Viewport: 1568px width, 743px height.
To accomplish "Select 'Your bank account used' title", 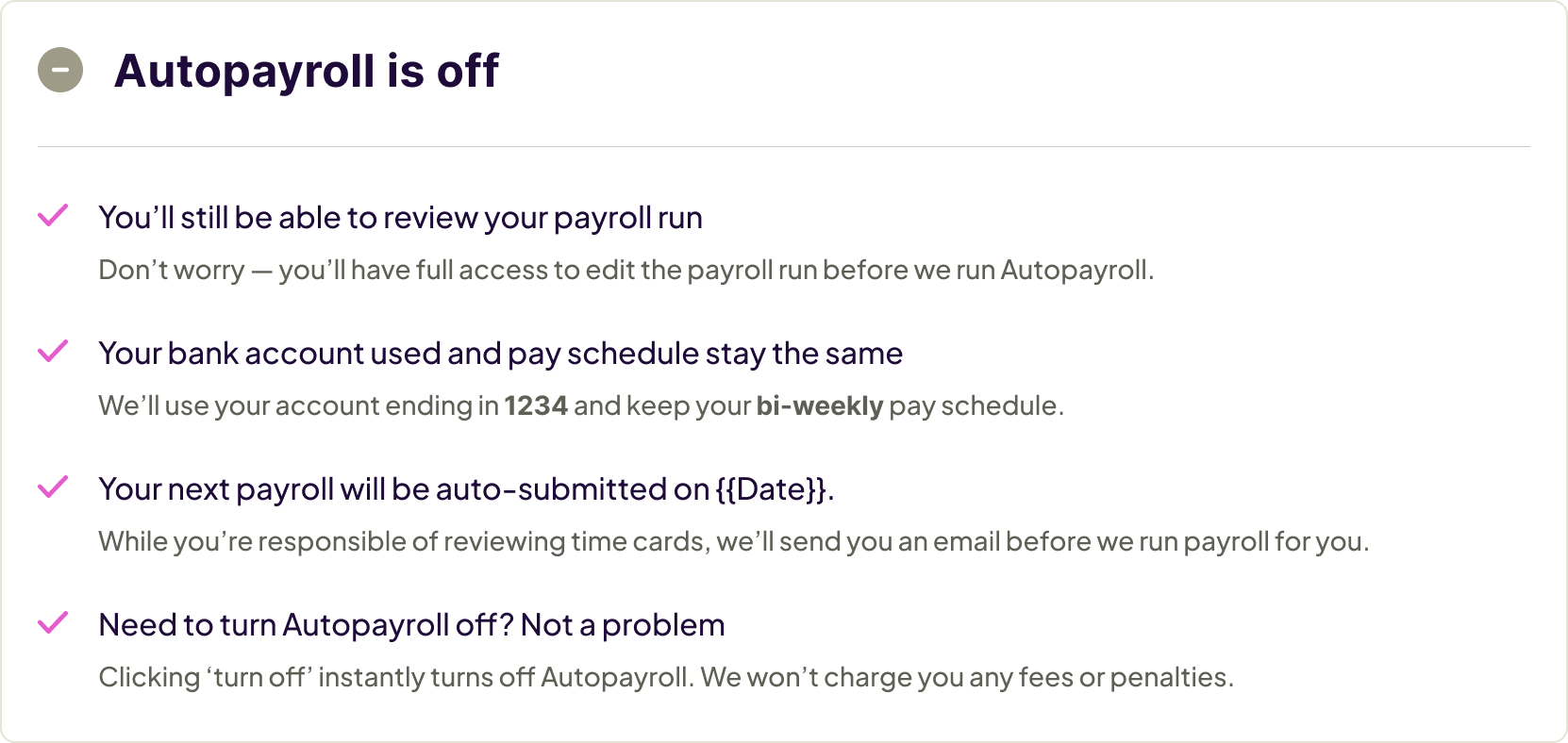I will (x=500, y=354).
